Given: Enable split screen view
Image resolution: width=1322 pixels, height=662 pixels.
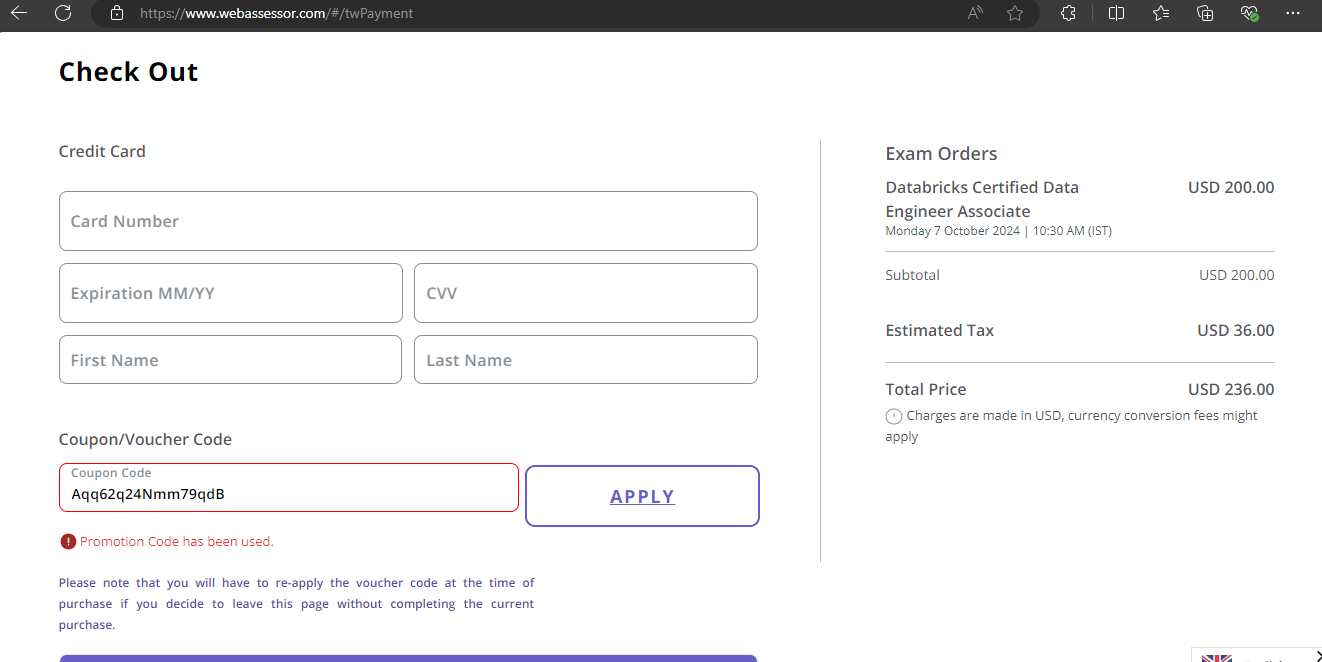Looking at the screenshot, I should coord(1117,13).
